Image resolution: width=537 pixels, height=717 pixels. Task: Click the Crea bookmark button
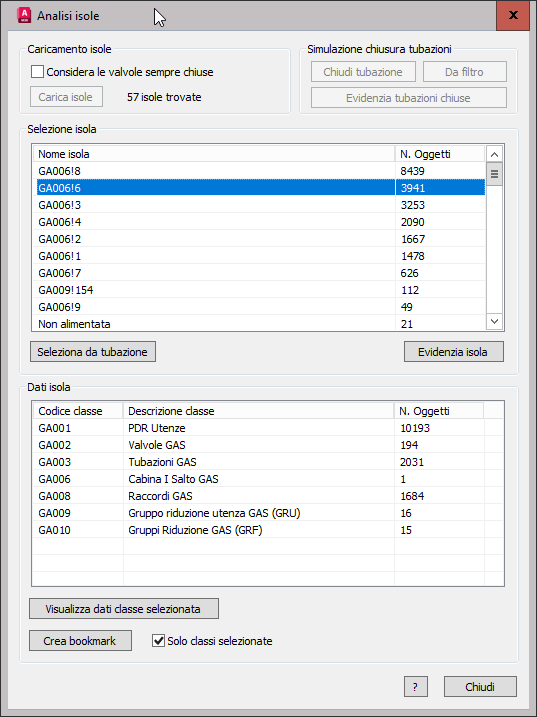(81, 641)
